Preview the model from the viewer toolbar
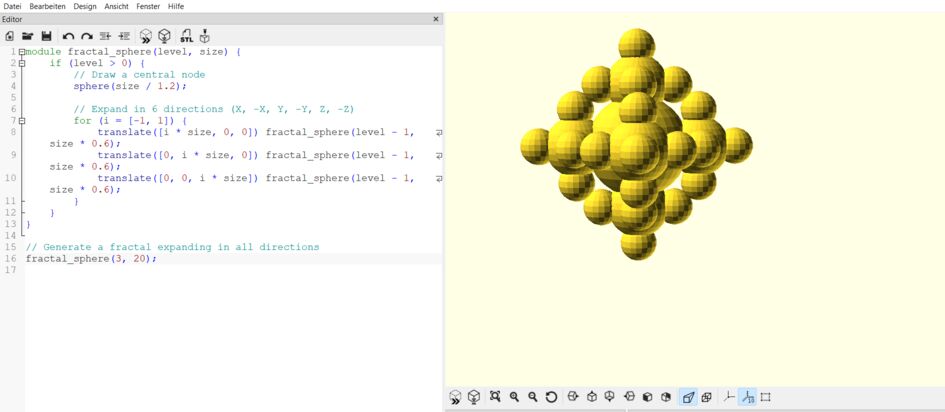The width and height of the screenshot is (945, 412). (456, 397)
